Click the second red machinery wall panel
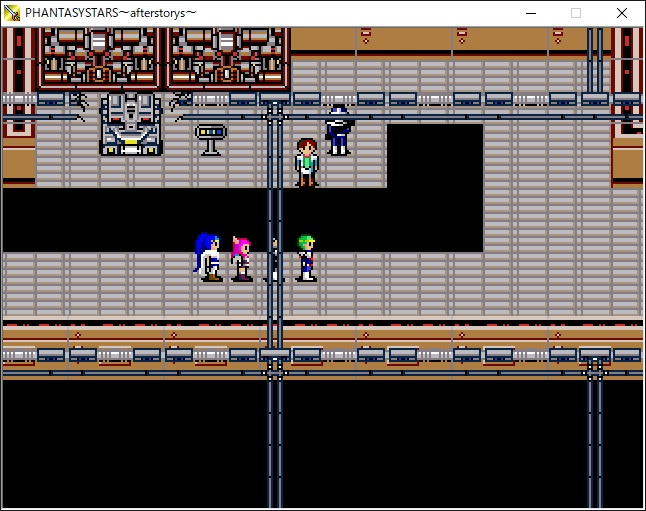 pyautogui.click(x=228, y=57)
